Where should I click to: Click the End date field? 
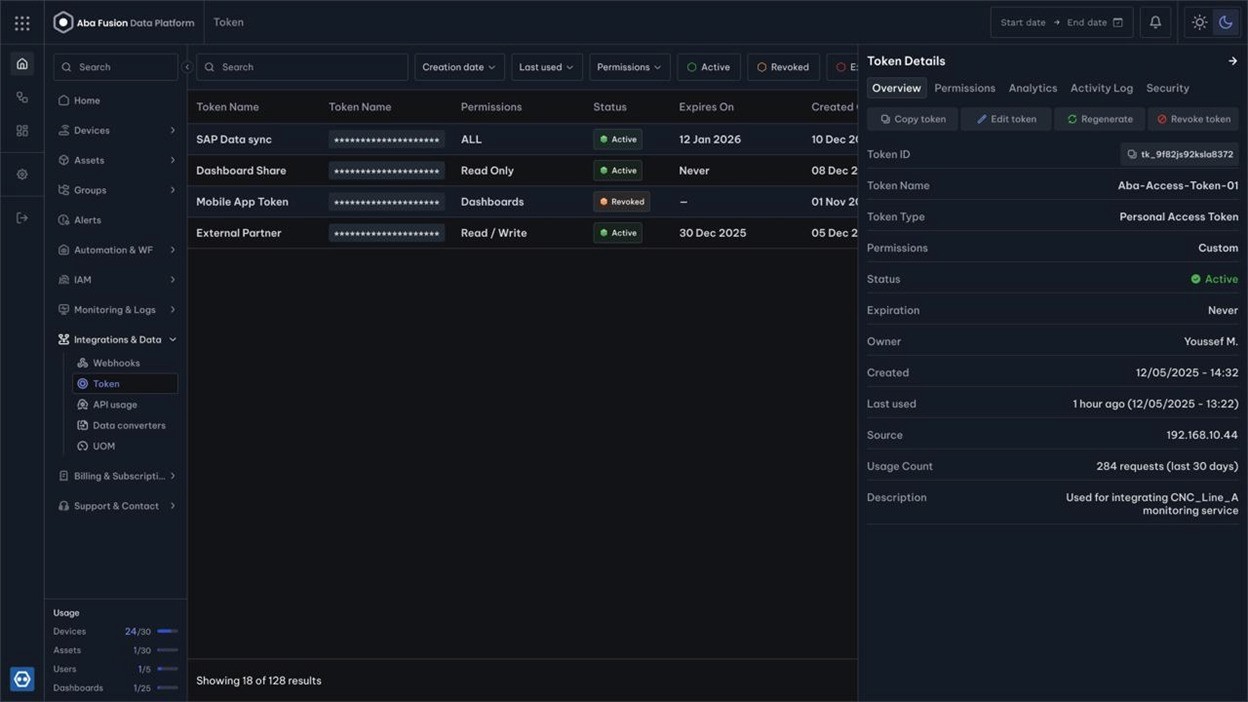click(x=1086, y=22)
